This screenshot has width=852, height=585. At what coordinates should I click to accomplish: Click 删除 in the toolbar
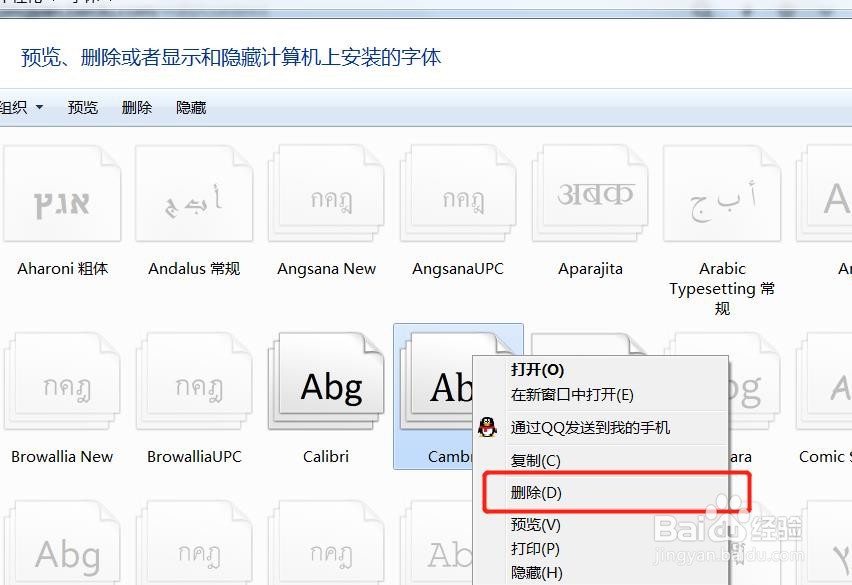[136, 108]
